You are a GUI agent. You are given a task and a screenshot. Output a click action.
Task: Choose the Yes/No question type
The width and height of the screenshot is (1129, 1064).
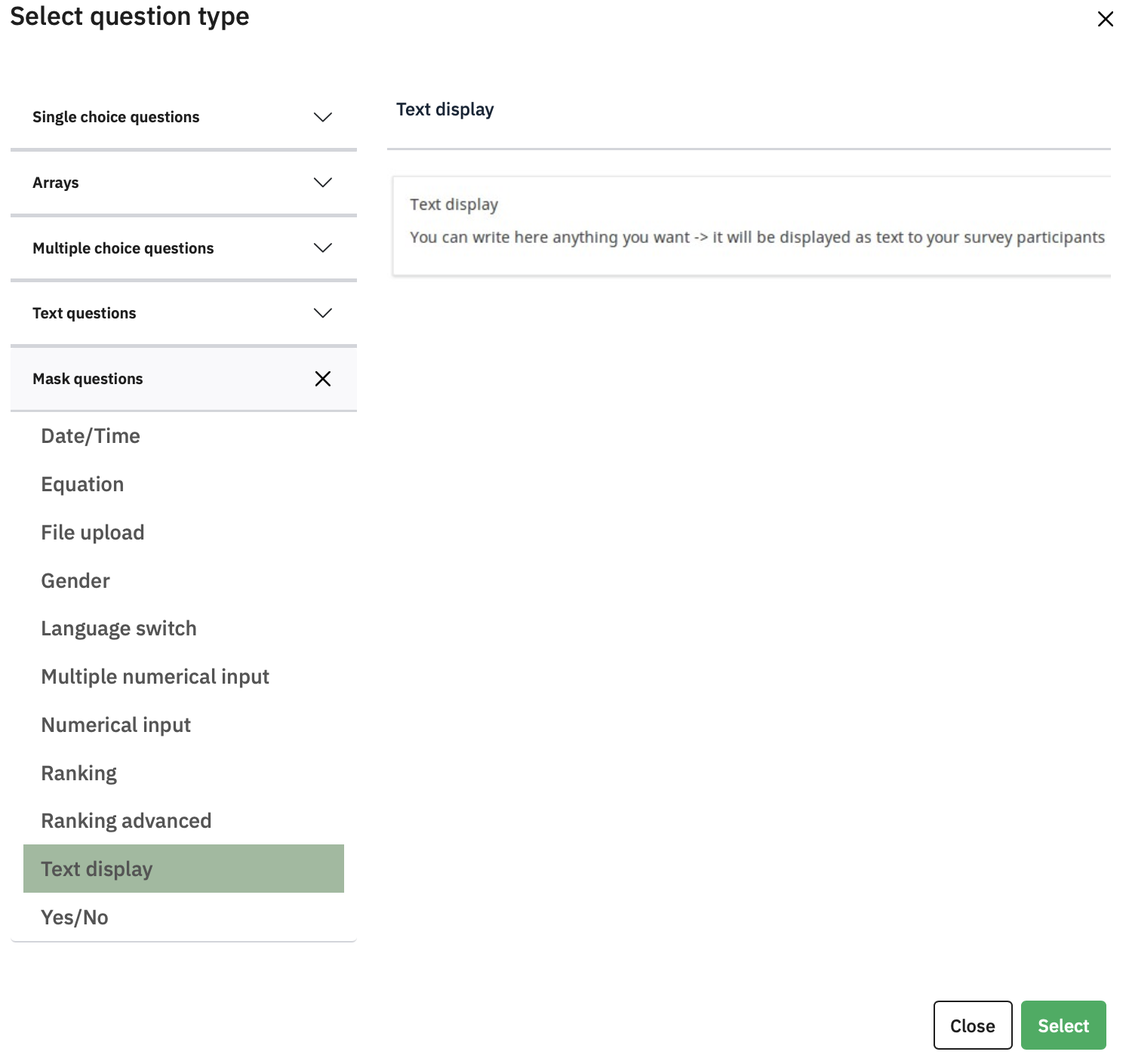74,918
